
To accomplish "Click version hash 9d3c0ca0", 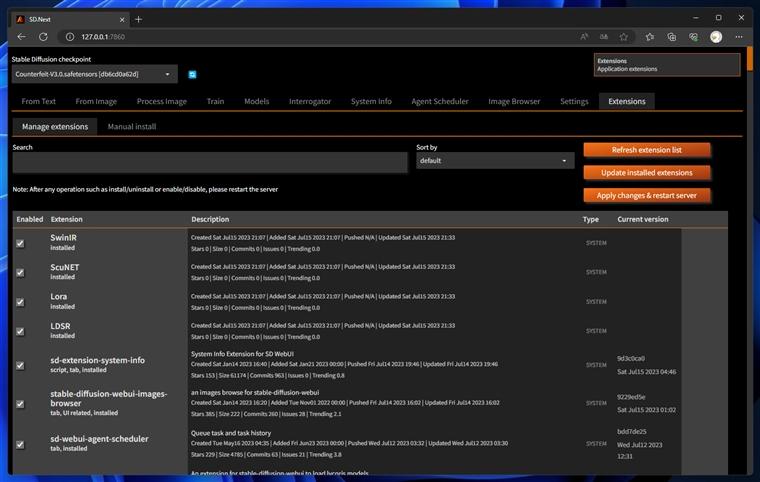I will (631, 358).
